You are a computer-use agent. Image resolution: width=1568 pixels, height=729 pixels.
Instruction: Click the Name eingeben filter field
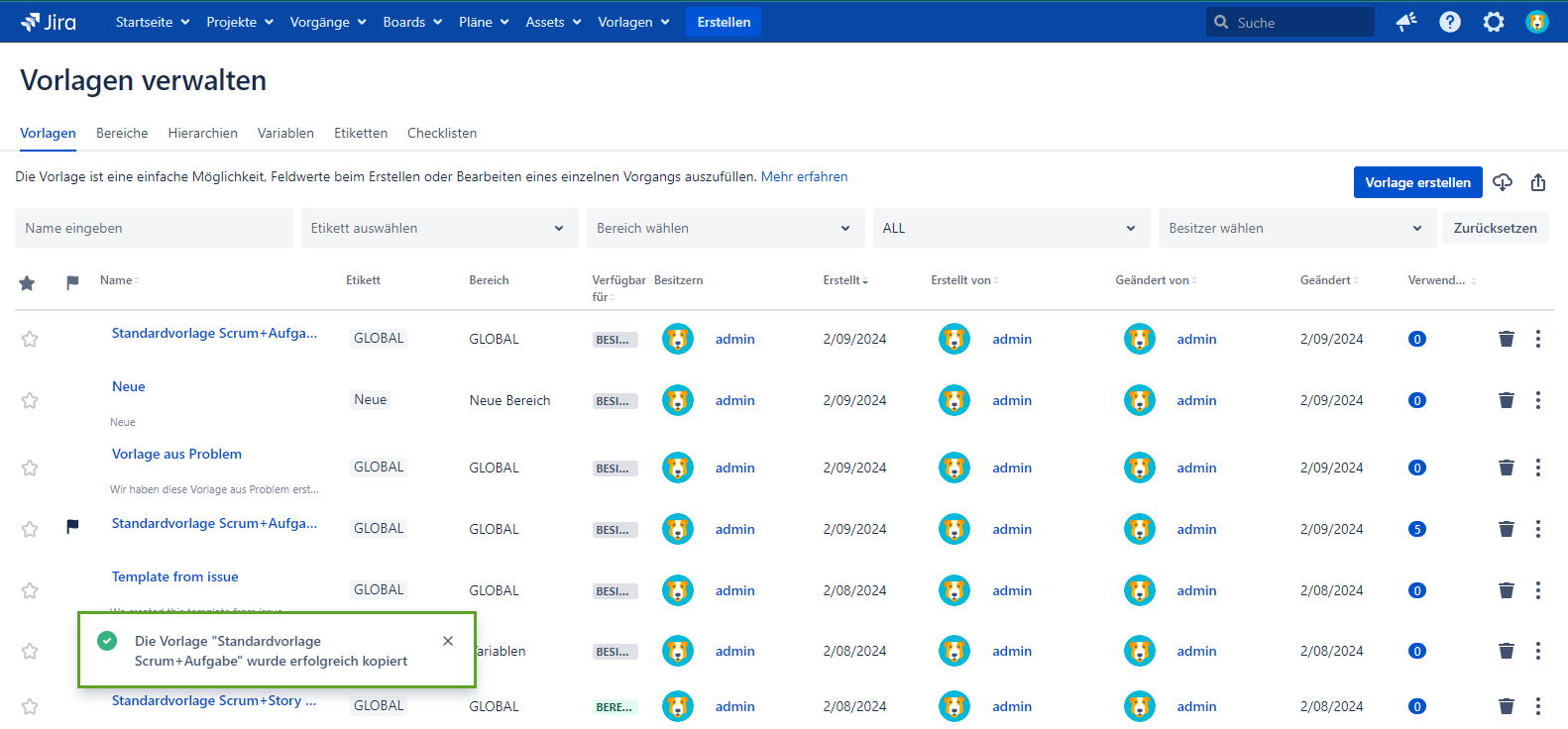[x=154, y=228]
